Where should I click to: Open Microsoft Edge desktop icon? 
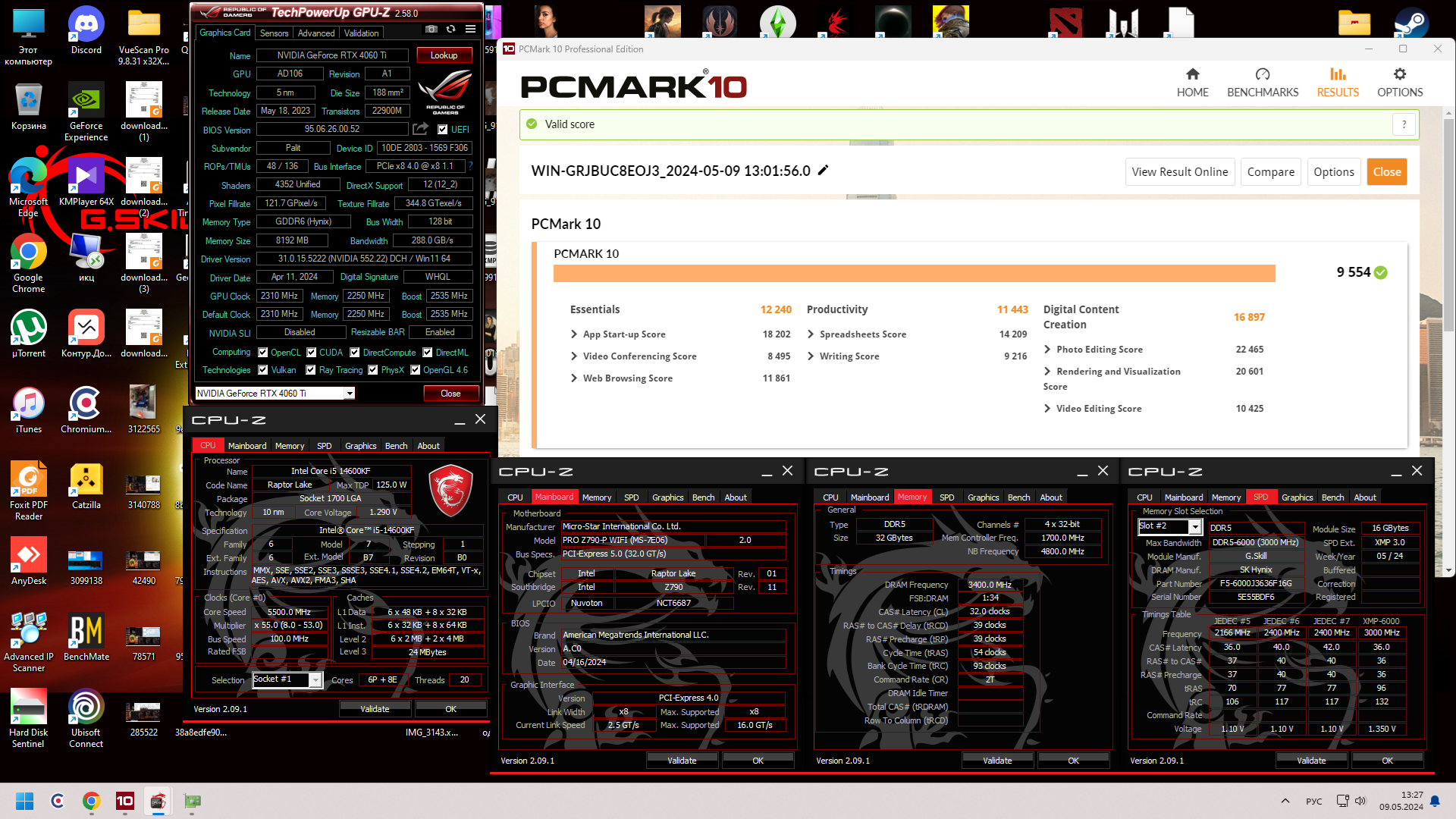[28, 187]
